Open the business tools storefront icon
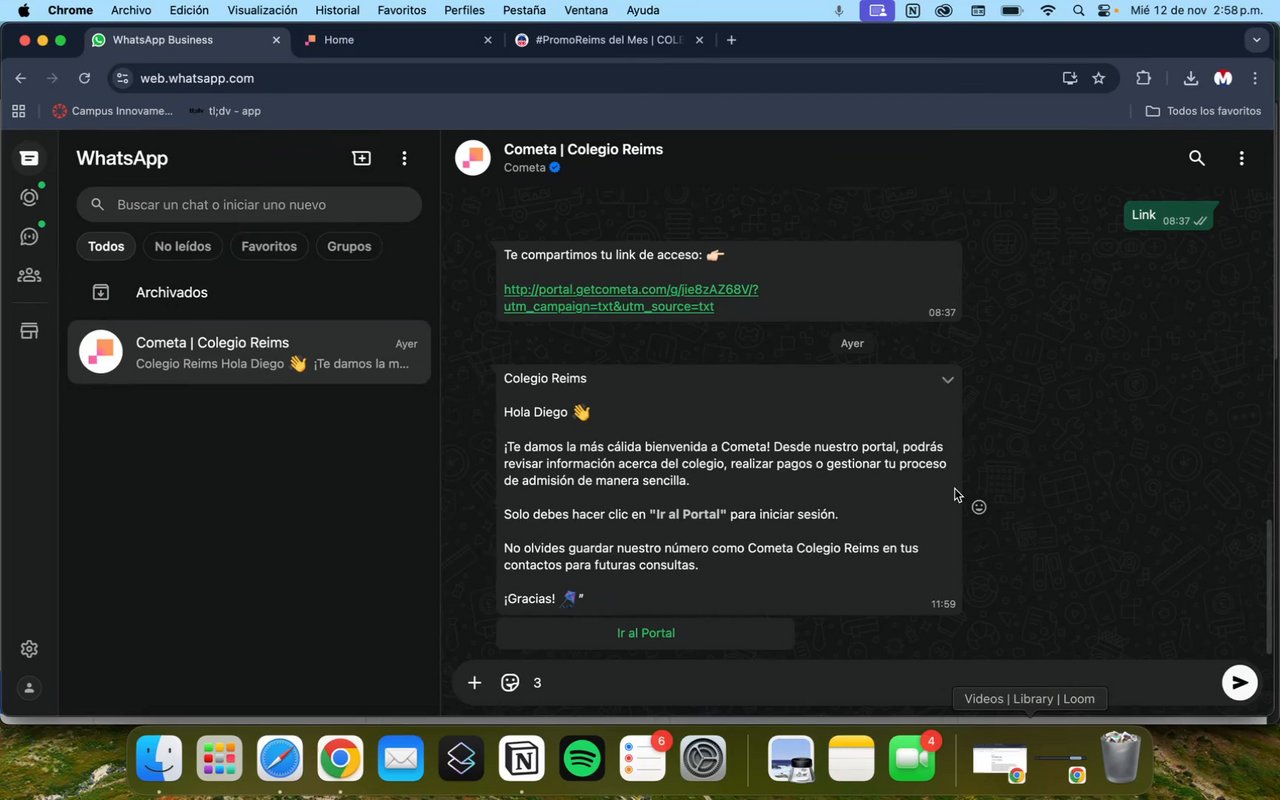Viewport: 1280px width, 800px height. point(29,331)
